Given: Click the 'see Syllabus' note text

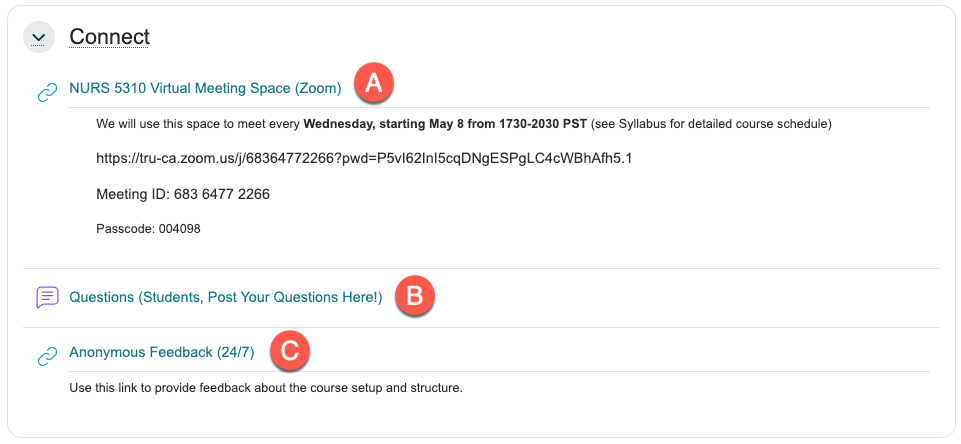Looking at the screenshot, I should 710,125.
